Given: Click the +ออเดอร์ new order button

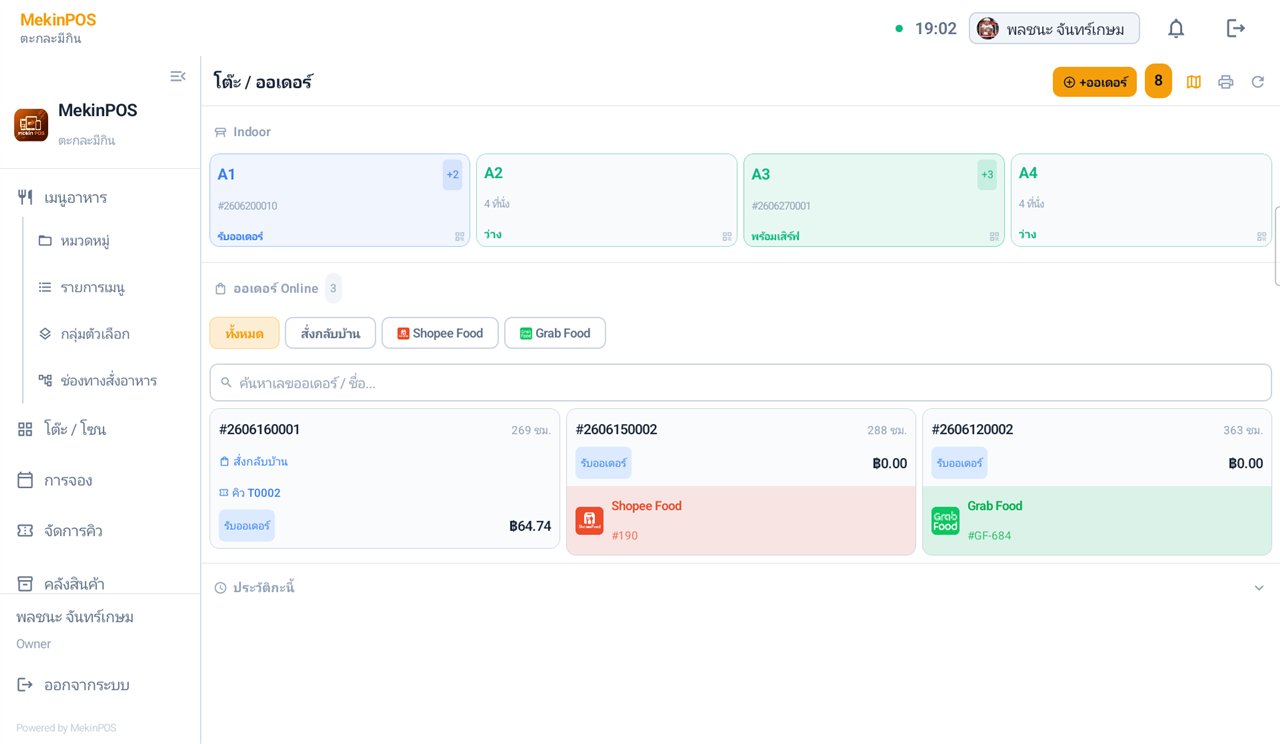Looking at the screenshot, I should (1095, 82).
